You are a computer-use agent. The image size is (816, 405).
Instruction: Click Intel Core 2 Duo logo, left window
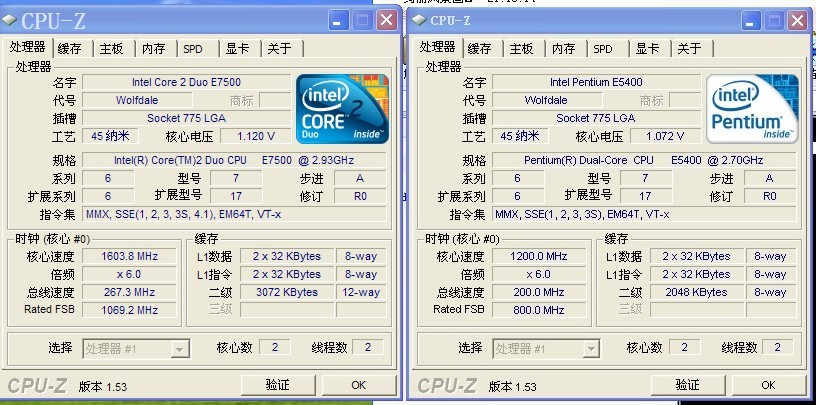[x=342, y=109]
